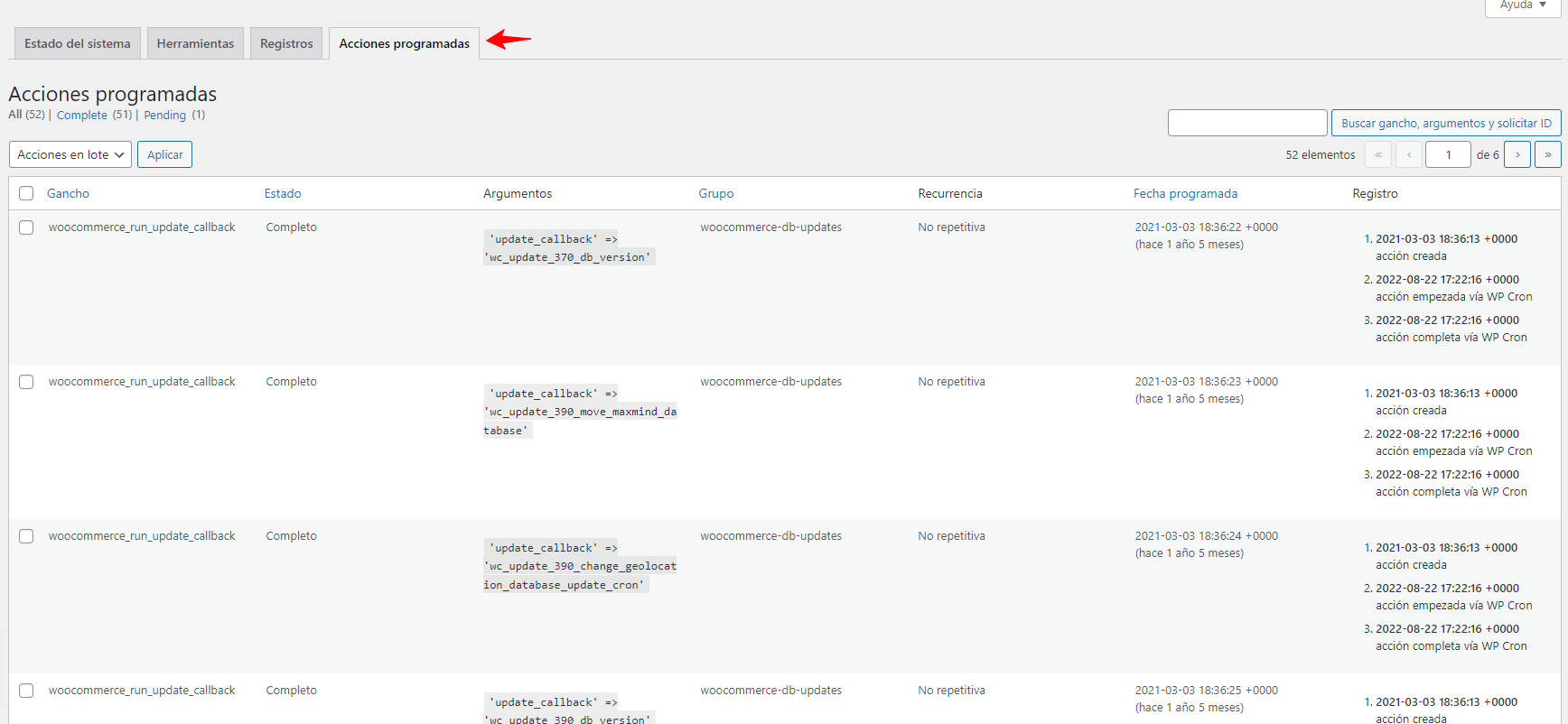Screen dimensions: 1568x724
Task: Jump to the last page of actions
Action: tap(1548, 154)
